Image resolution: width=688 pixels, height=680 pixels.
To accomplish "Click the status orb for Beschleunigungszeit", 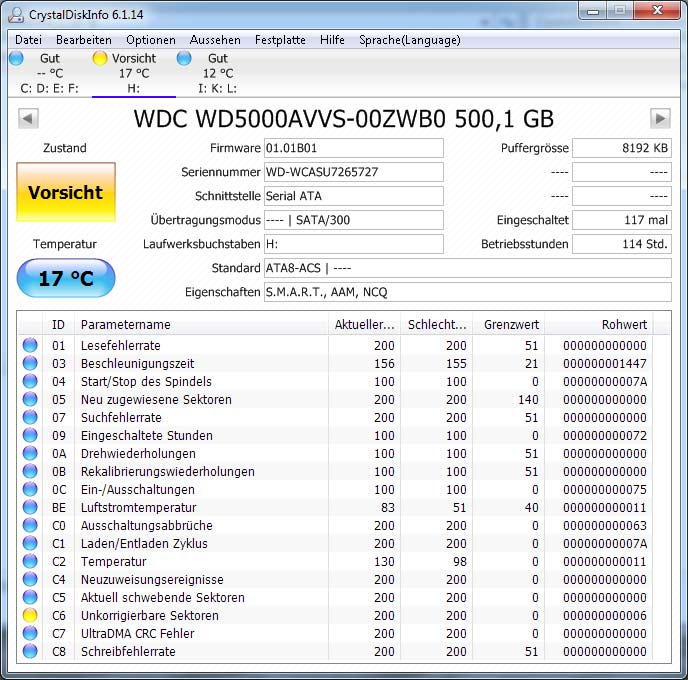I will [30, 363].
